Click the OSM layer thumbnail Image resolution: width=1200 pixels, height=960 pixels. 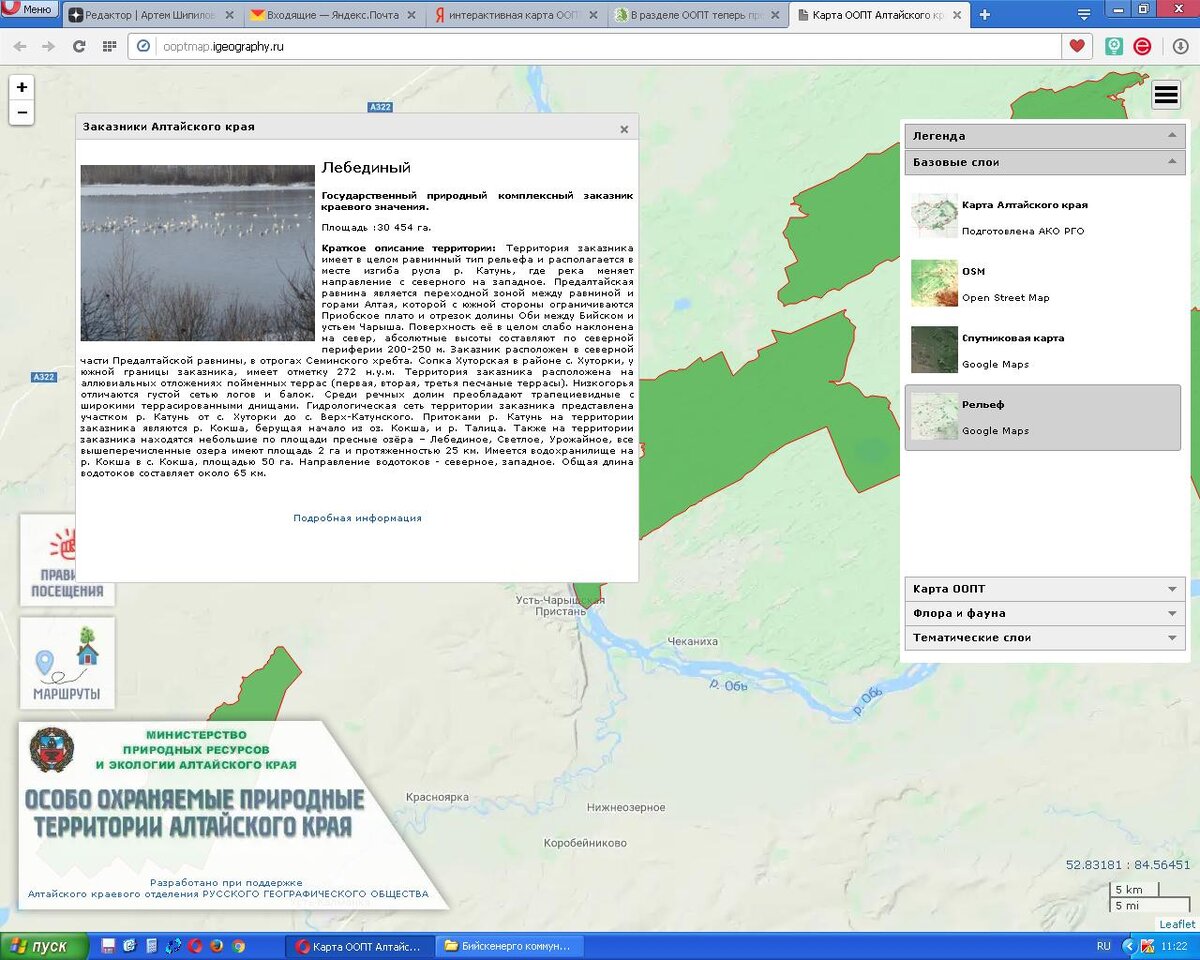934,283
